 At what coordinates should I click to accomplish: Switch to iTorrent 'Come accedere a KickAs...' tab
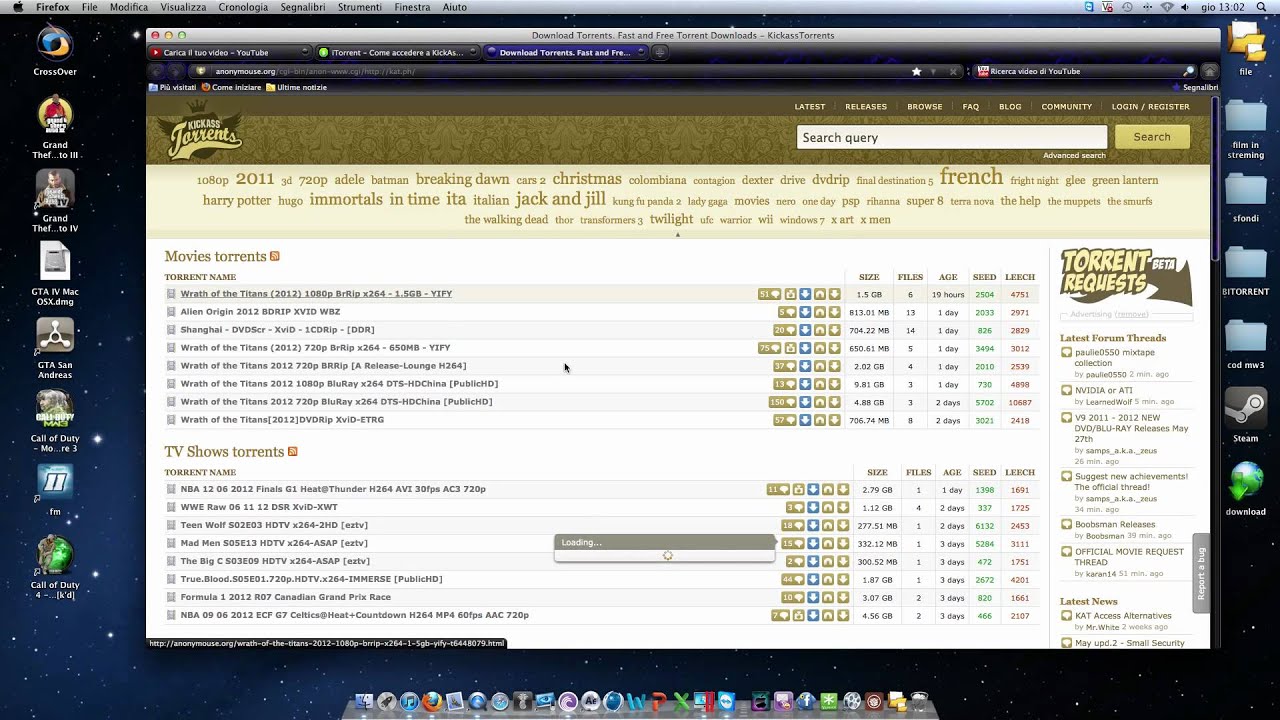(x=397, y=53)
